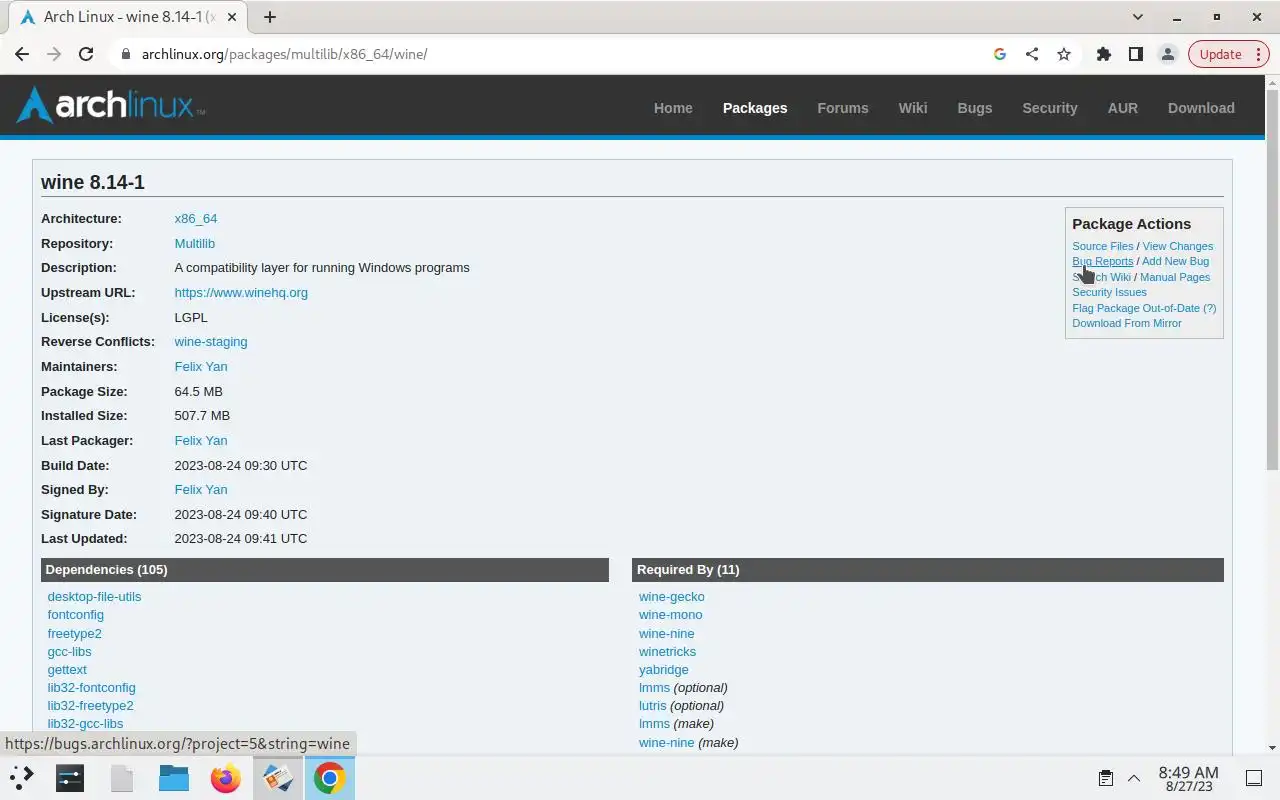
Task: Open the blank document taskbar icon
Action: click(x=122, y=777)
